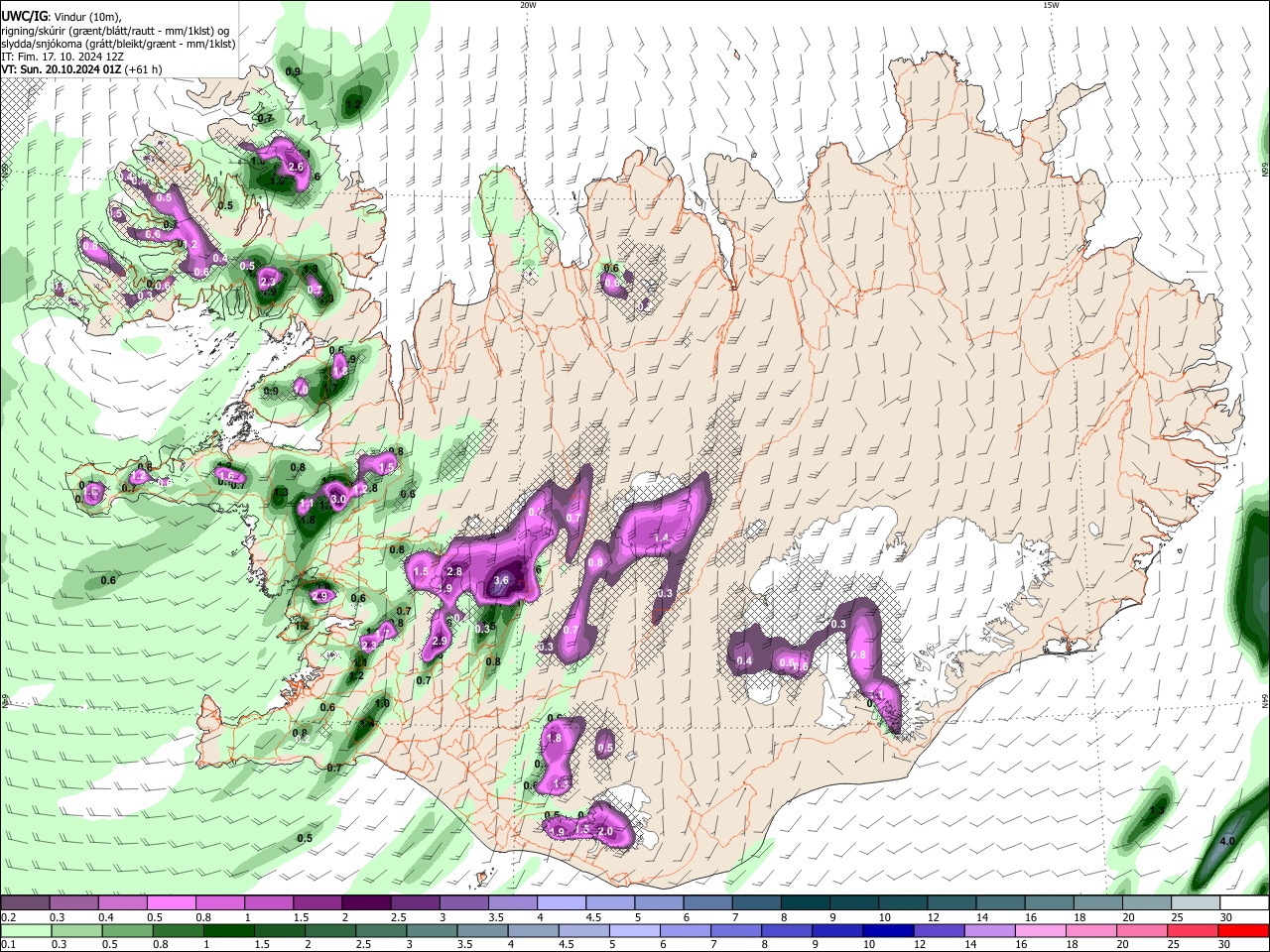
Task: Select the 'rigning/skúrir' legend description line
Action: coord(115,30)
